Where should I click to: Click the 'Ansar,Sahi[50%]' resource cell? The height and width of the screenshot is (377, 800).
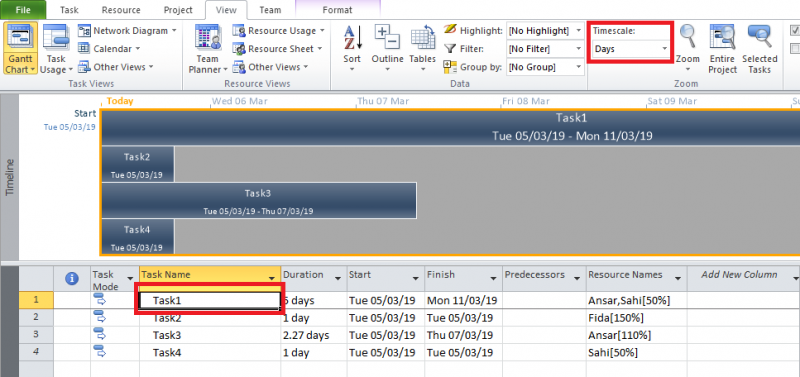(636, 300)
